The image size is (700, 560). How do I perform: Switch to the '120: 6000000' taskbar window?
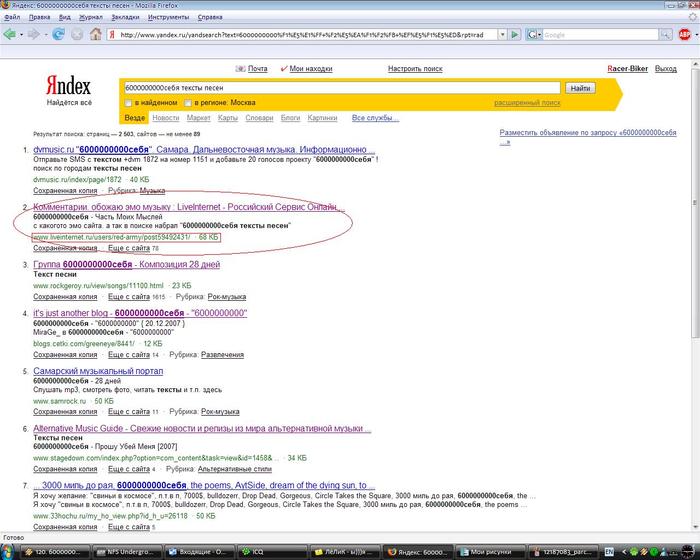(56, 552)
